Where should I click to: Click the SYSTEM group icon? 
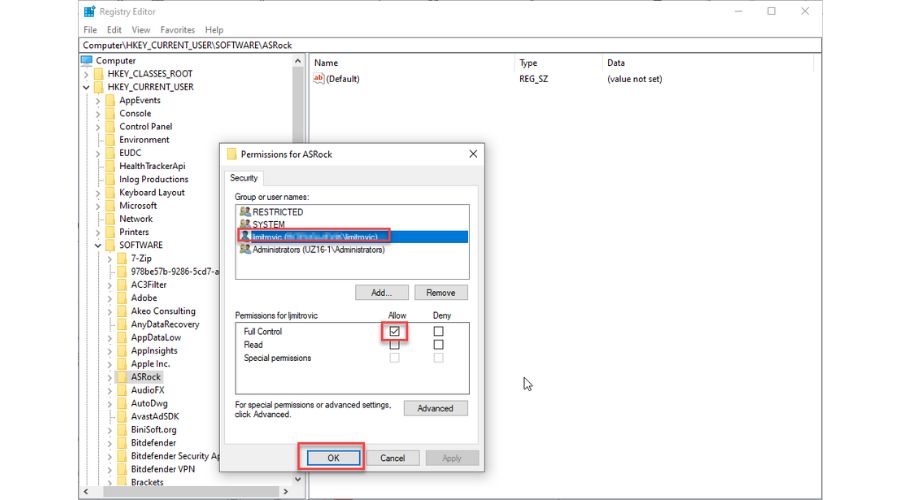pyautogui.click(x=245, y=224)
